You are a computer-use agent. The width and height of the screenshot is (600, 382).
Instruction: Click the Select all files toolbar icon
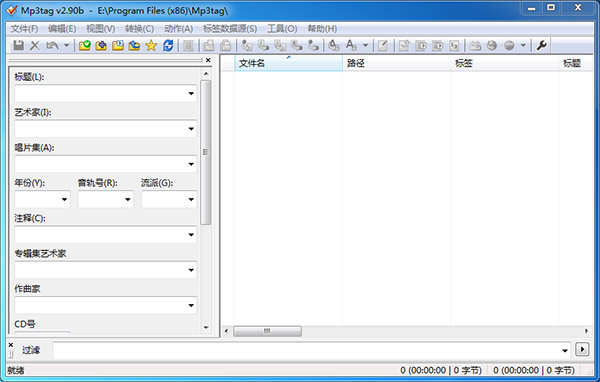click(188, 46)
